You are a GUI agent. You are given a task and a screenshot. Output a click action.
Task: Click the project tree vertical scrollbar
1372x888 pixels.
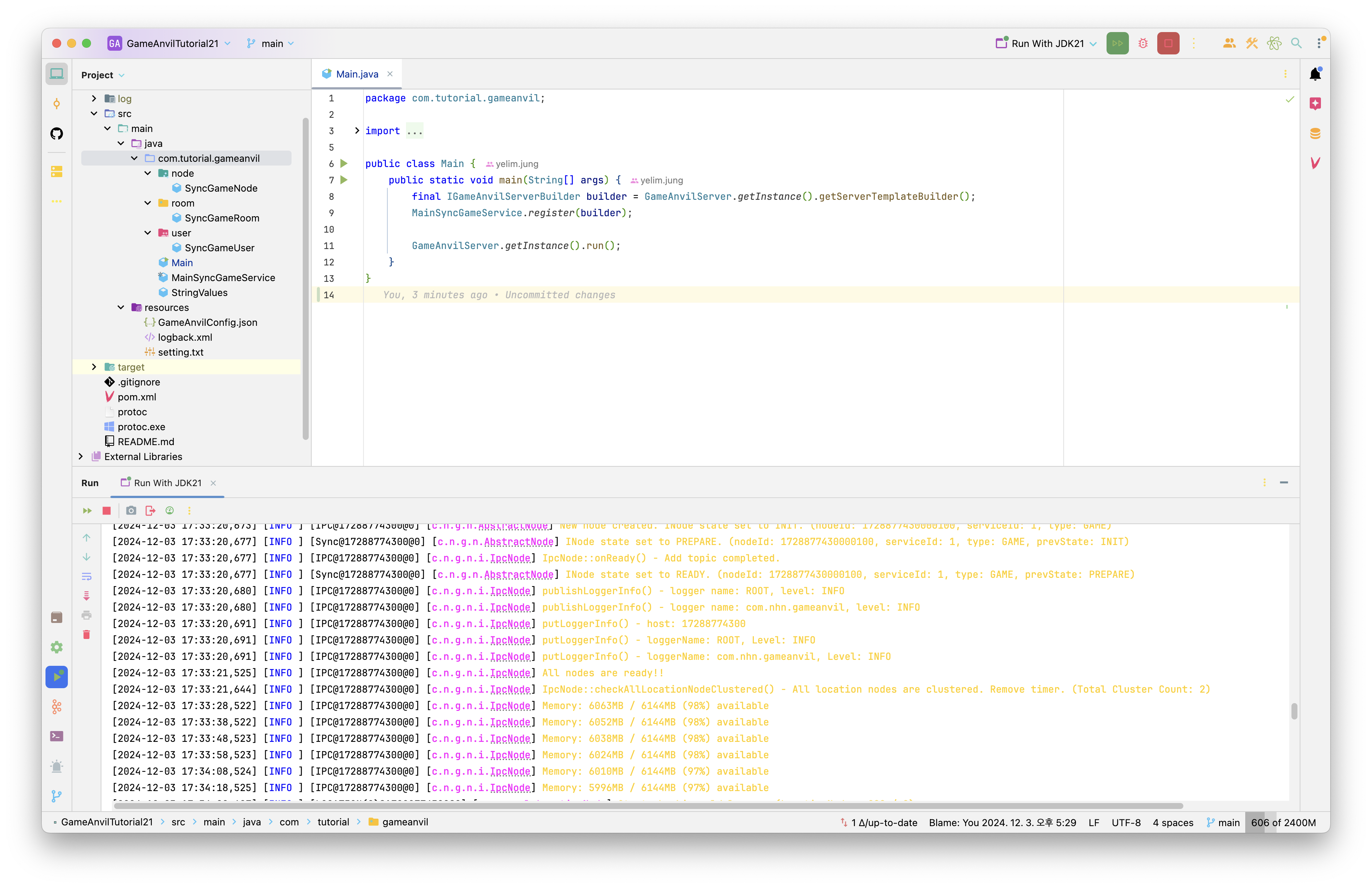tap(305, 278)
